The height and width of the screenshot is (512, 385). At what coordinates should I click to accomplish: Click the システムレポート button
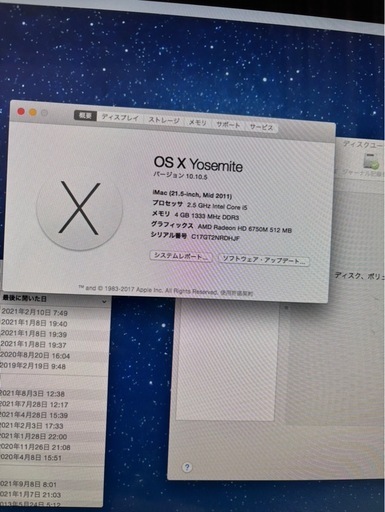pyautogui.click(x=181, y=256)
